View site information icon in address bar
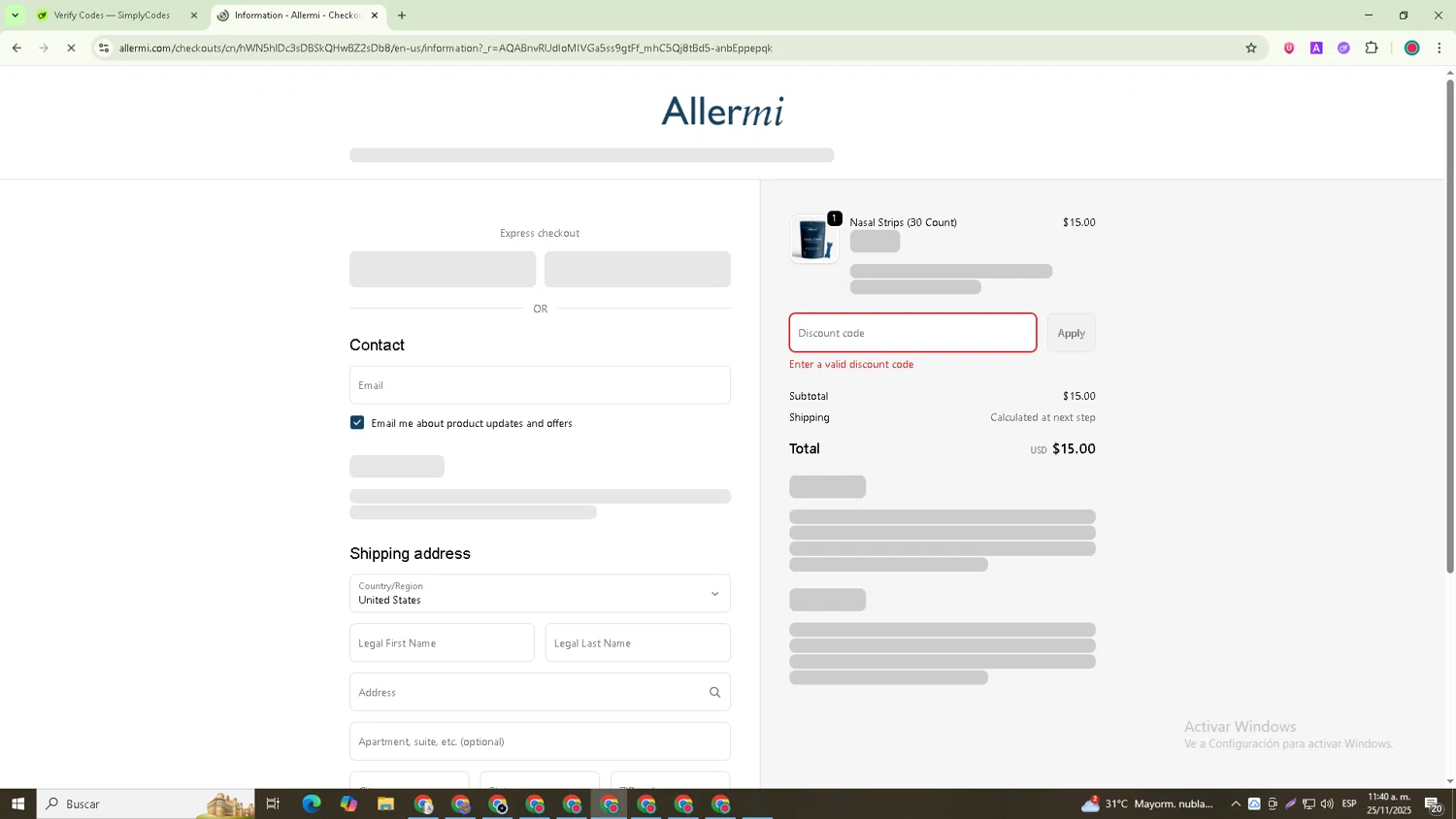 pyautogui.click(x=104, y=48)
